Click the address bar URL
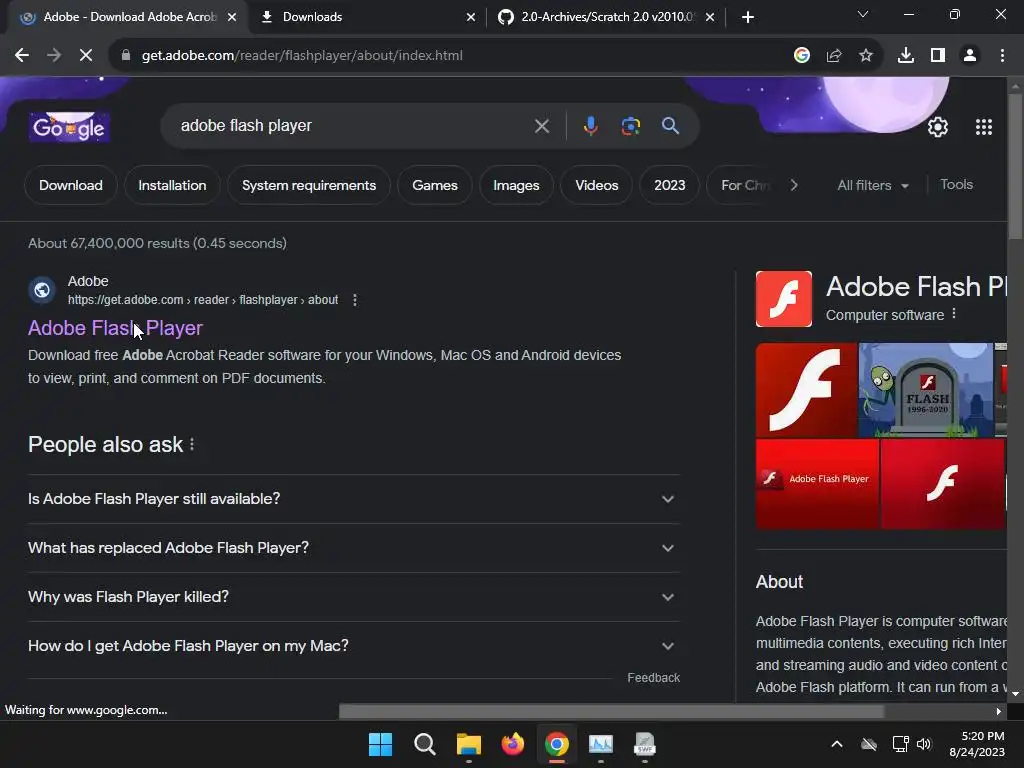The height and width of the screenshot is (768, 1024). coord(302,56)
